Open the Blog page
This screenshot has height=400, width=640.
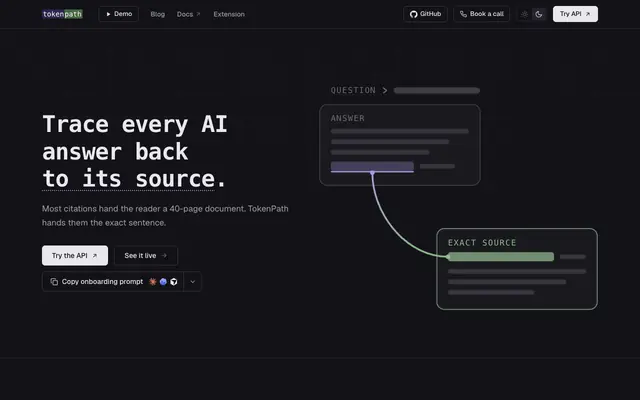coord(158,14)
